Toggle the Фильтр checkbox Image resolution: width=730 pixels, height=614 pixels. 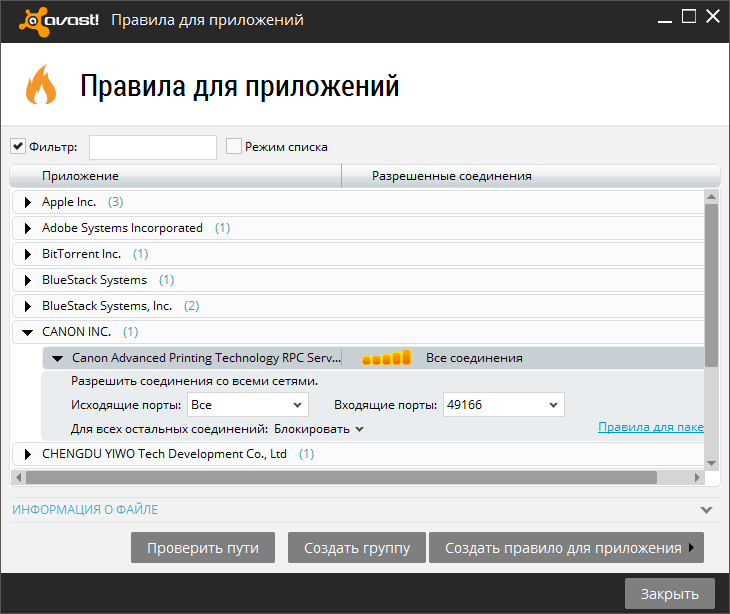click(x=18, y=147)
